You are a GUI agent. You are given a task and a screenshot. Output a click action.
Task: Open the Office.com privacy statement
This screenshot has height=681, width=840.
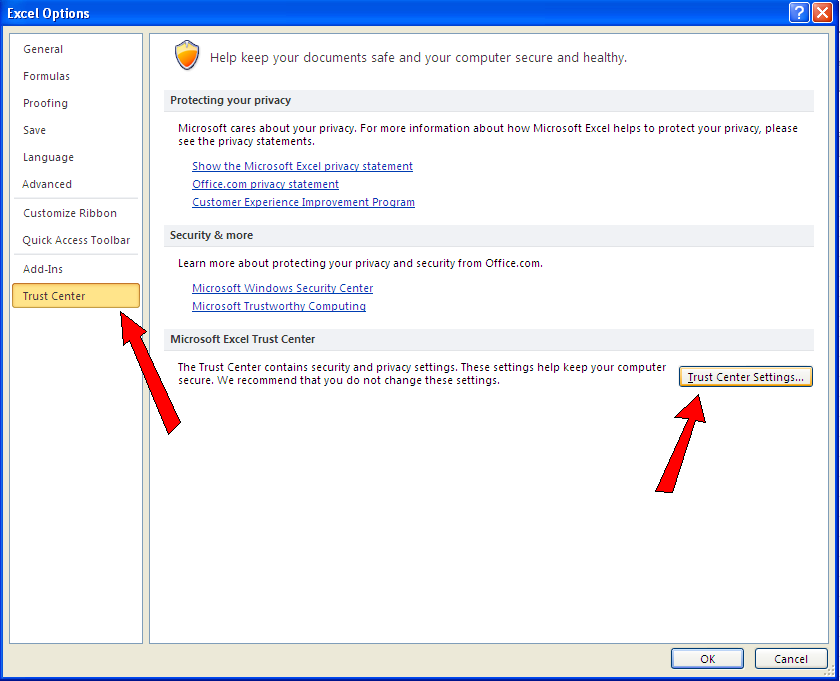click(x=265, y=184)
